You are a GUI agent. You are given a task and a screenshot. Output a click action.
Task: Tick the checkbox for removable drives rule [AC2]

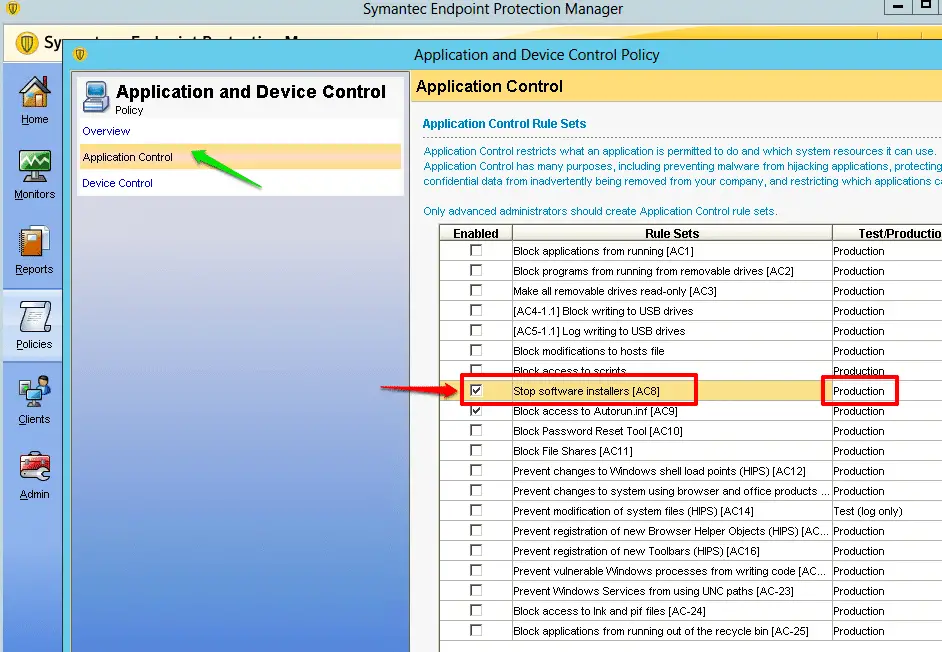pos(476,270)
